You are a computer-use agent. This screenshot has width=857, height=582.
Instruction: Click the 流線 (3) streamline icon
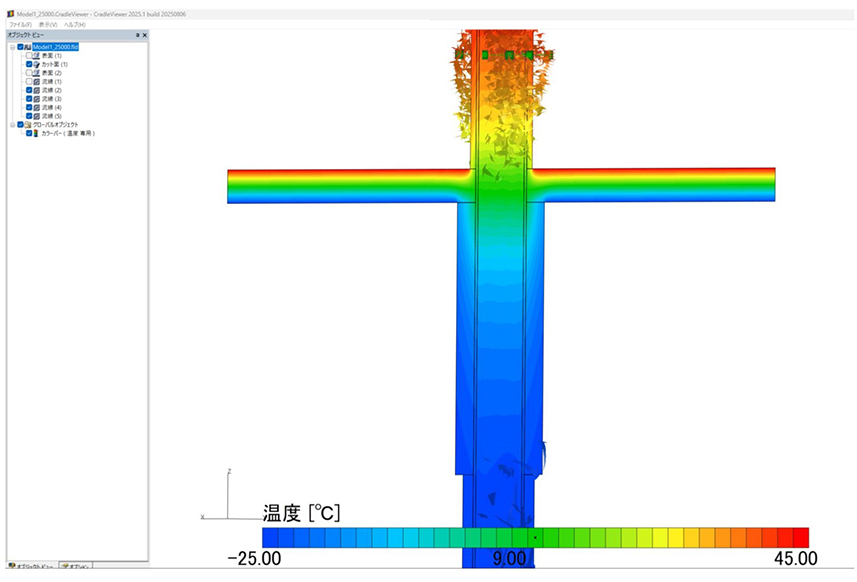pos(36,99)
